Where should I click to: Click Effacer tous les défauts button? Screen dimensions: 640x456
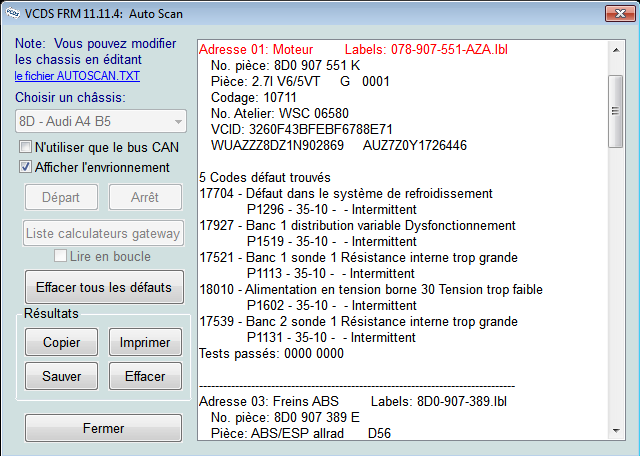click(104, 287)
